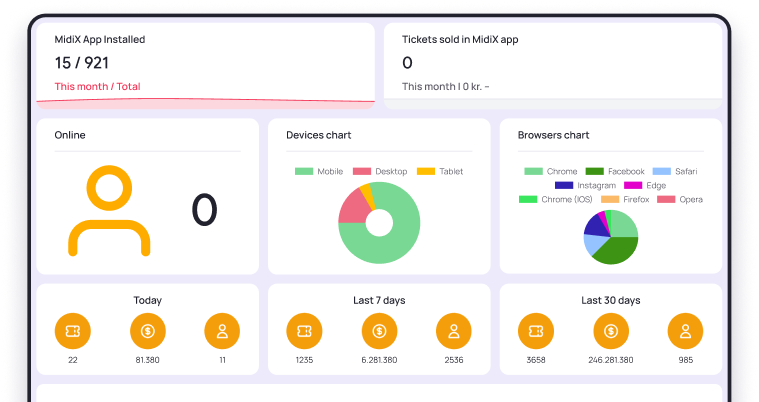This screenshot has height=402, width=759.
Task: Toggle Chrome (IOS) legend swatch
Action: [x=528, y=200]
